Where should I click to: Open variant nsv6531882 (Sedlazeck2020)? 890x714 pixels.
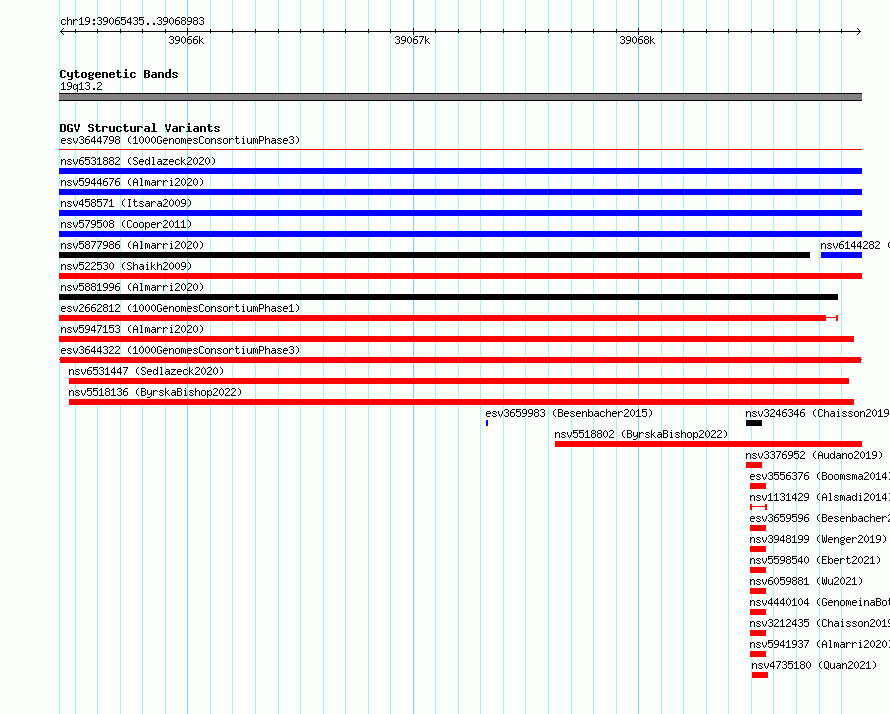click(138, 161)
